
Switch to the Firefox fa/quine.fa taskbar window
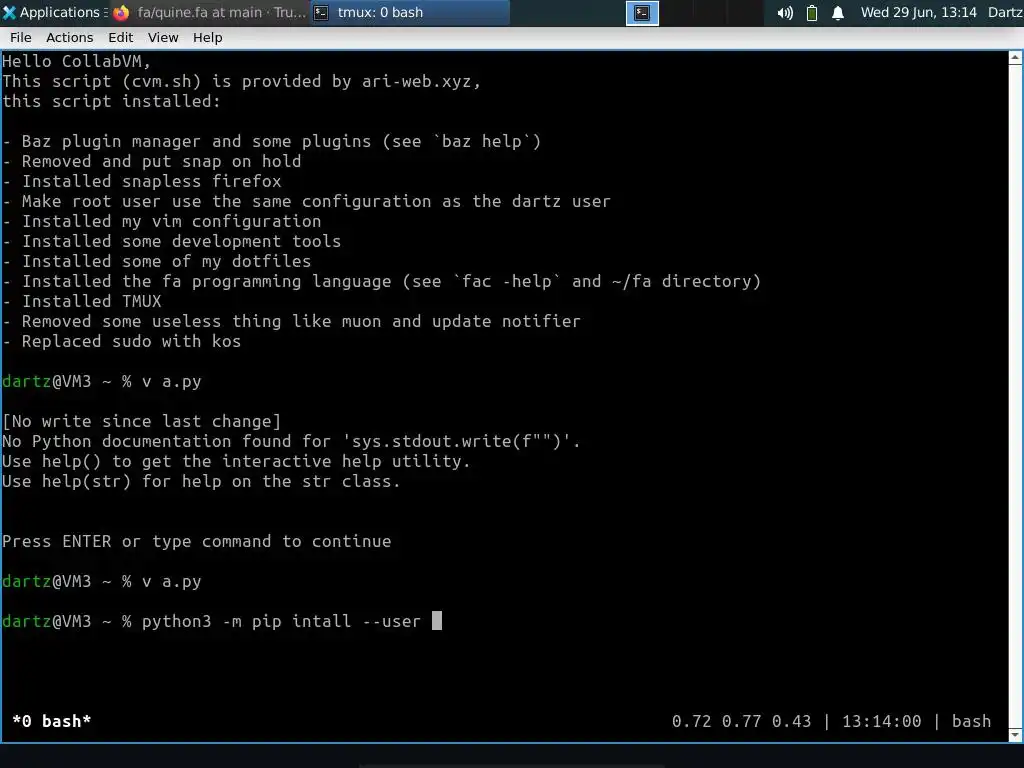210,12
